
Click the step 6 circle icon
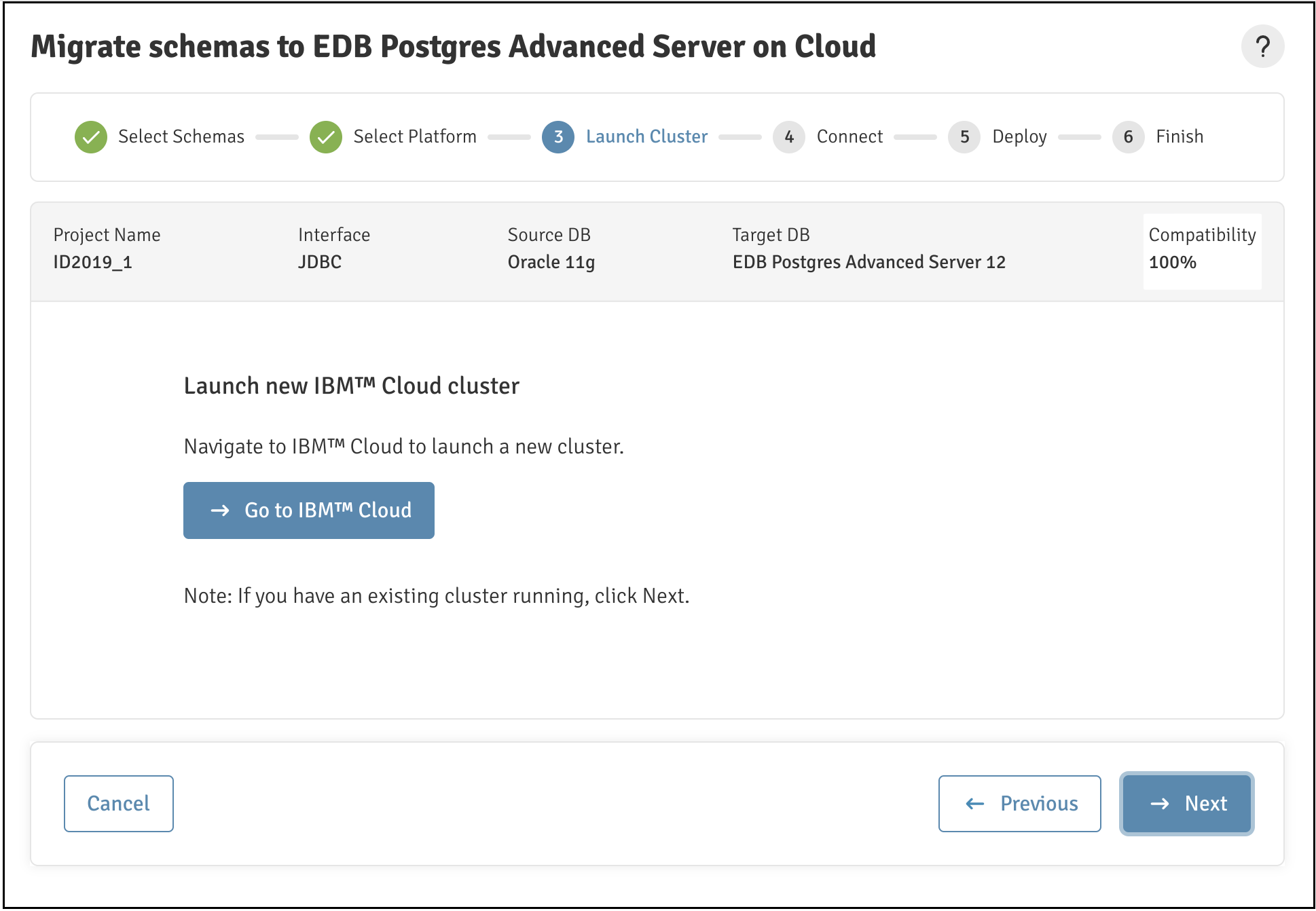[1129, 137]
